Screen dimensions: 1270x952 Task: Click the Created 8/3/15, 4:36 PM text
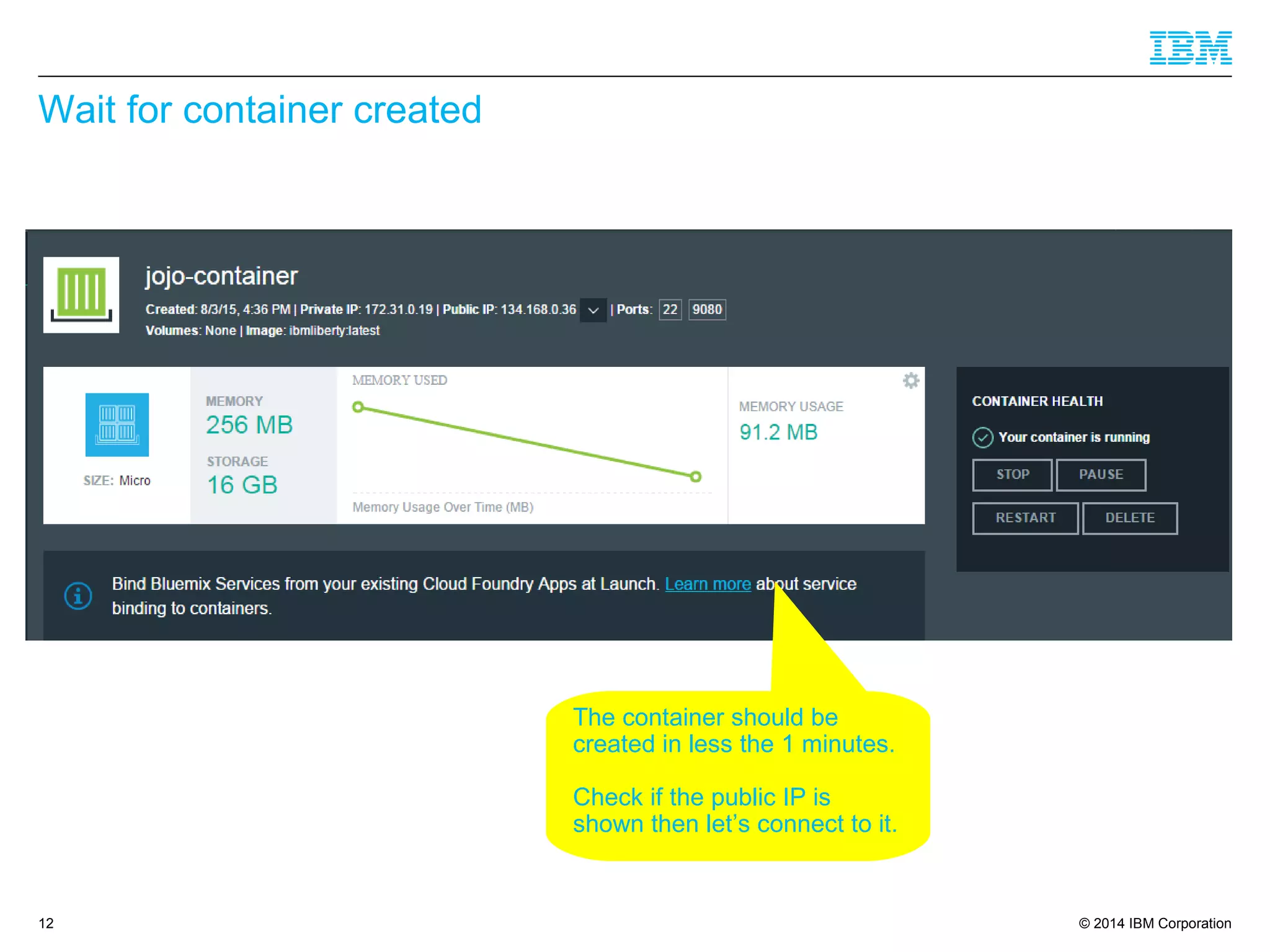tap(218, 309)
